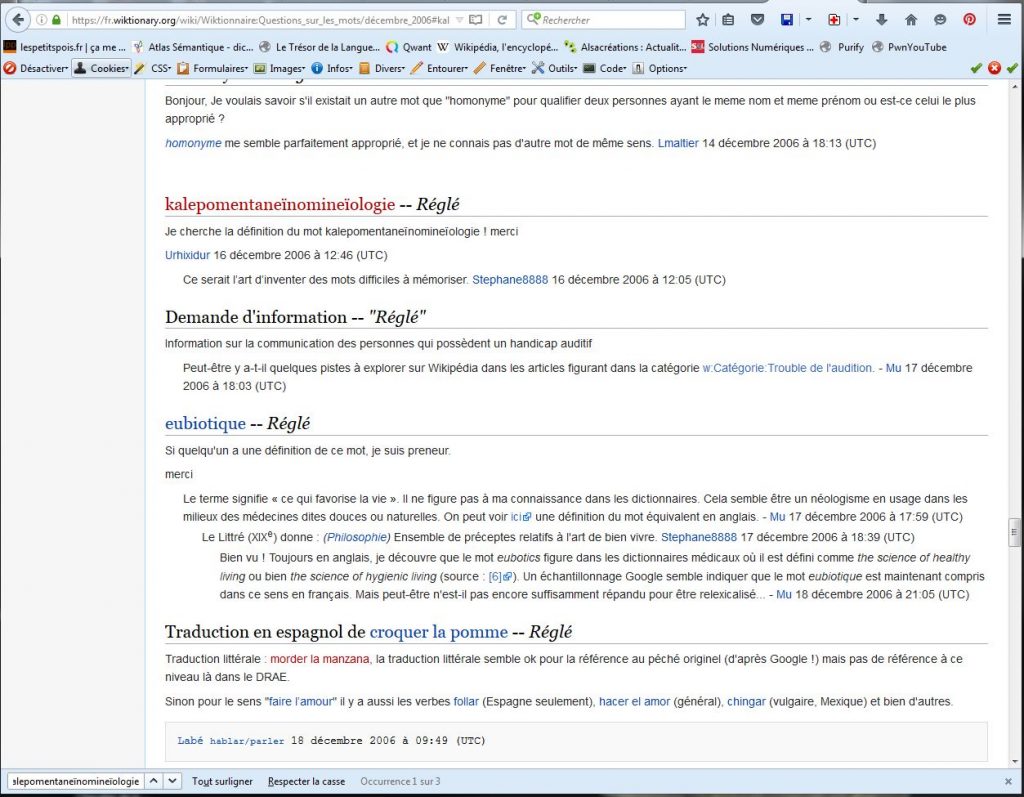Follow the 'croquer la pomme' link
Viewport: 1024px width, 797px height.
(437, 632)
